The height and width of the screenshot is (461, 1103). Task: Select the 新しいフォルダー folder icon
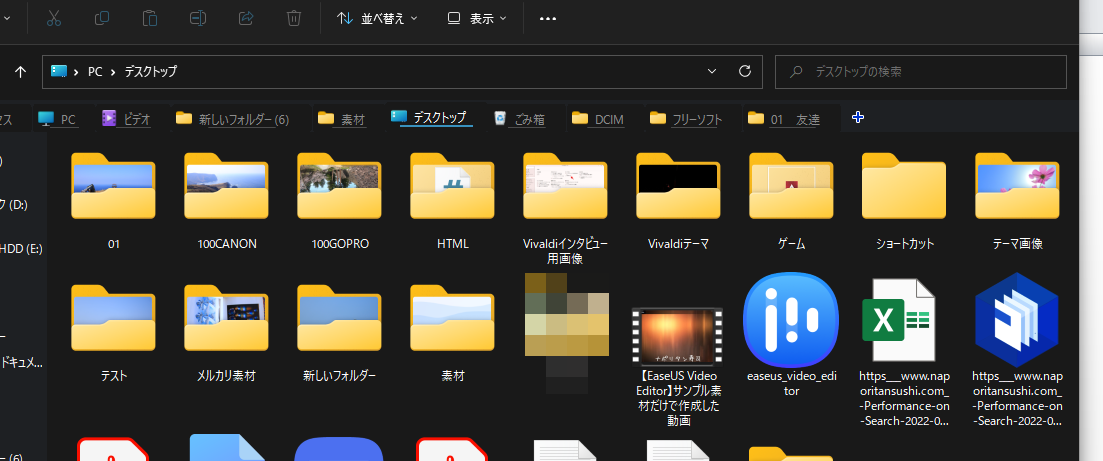340,318
